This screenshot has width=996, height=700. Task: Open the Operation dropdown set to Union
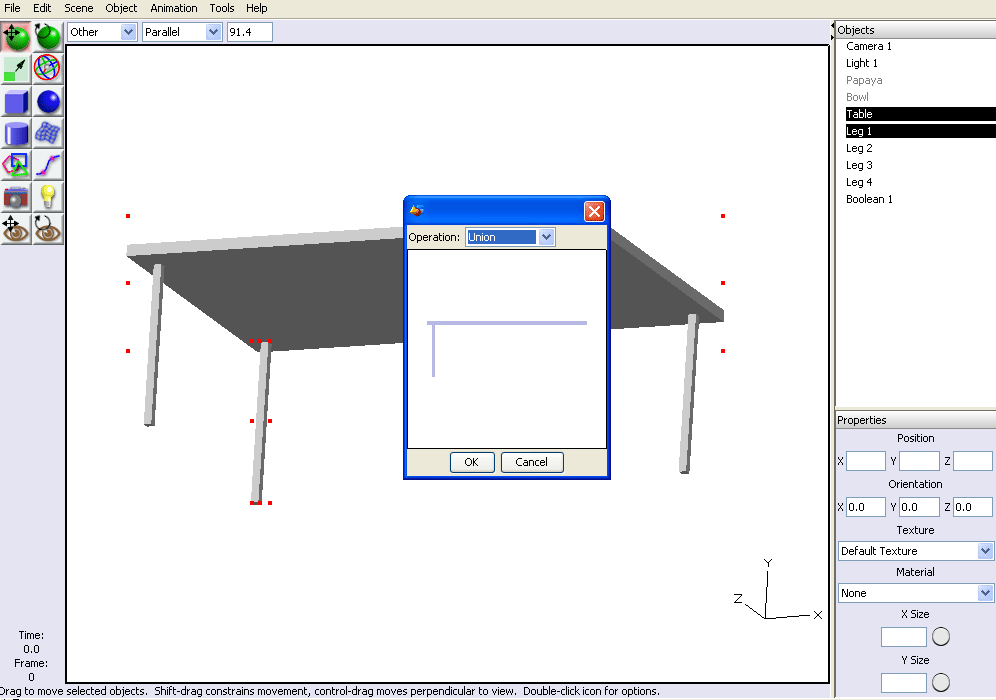510,237
